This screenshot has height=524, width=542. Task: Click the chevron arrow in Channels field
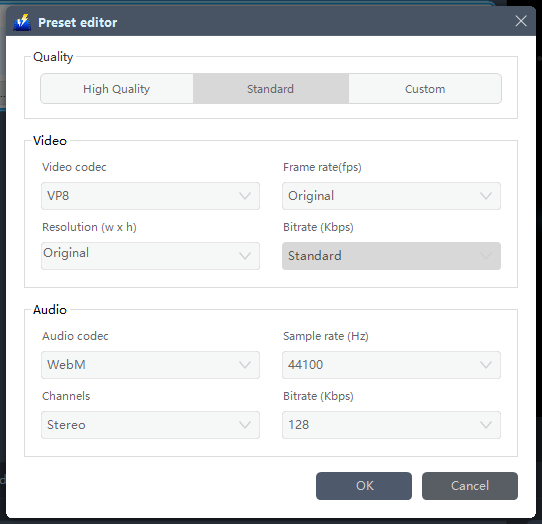point(245,425)
